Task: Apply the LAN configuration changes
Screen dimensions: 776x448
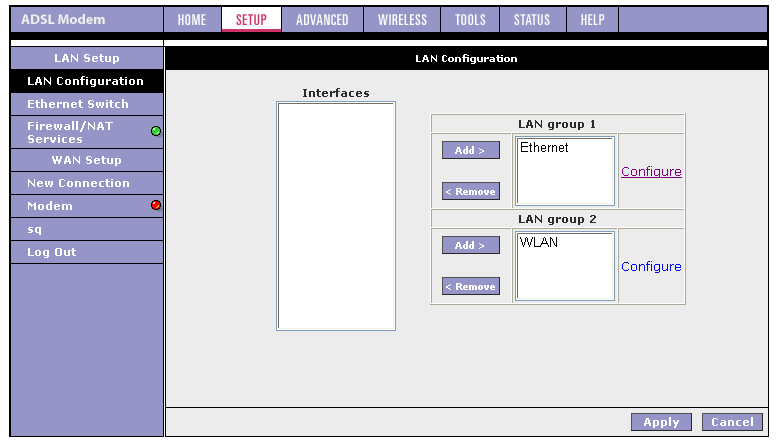Action: [661, 422]
